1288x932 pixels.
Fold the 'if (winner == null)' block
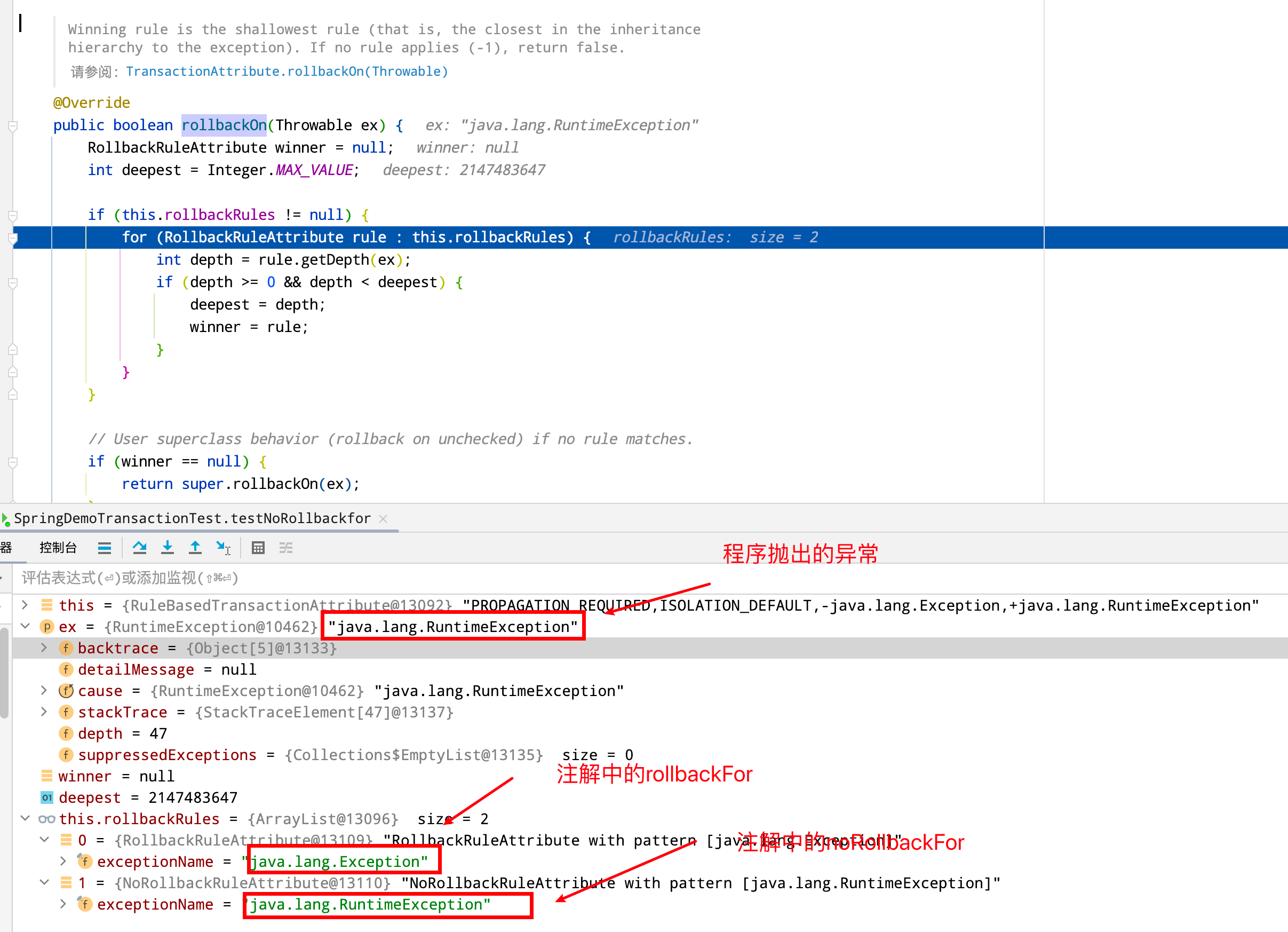(13, 462)
